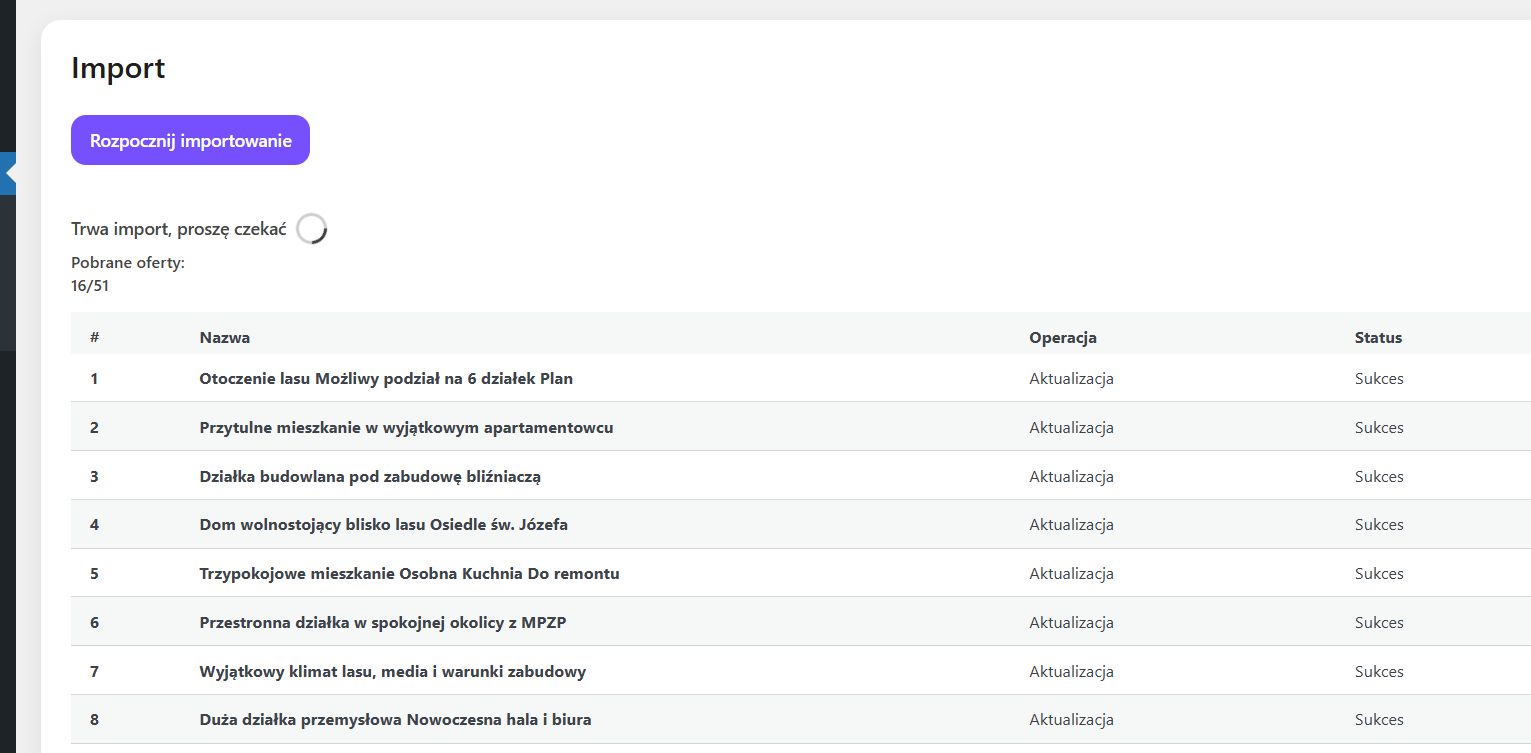The image size is (1531, 753).
Task: Select "Trzypokojowe mieszkanie Osobna Kuchnia Do remontu"
Action: pos(409,574)
